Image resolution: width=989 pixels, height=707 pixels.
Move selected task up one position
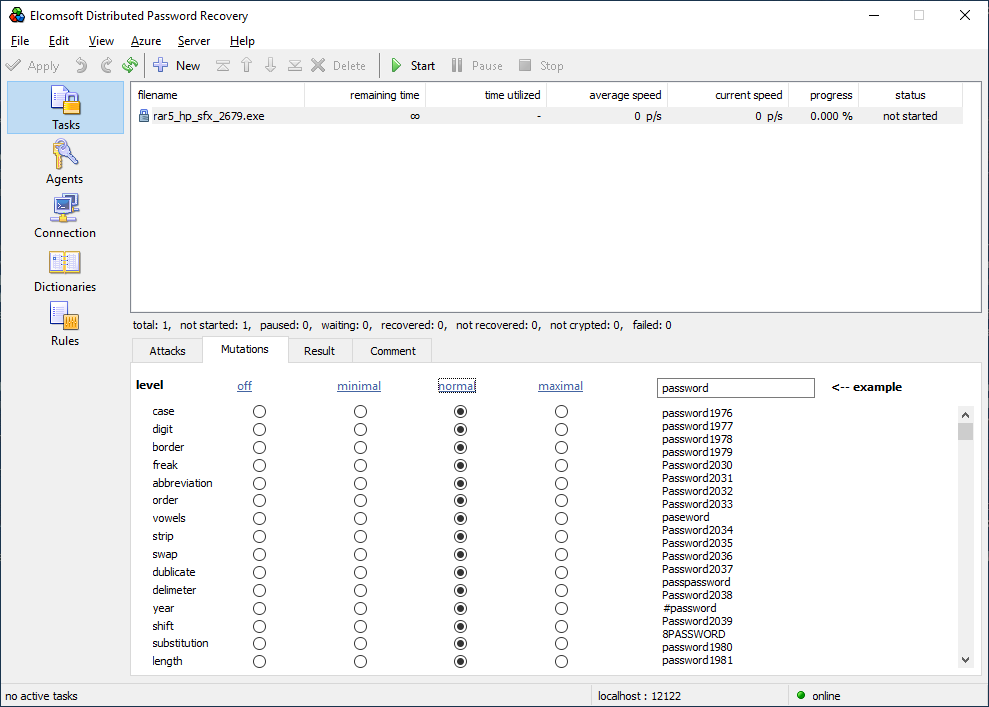click(247, 66)
